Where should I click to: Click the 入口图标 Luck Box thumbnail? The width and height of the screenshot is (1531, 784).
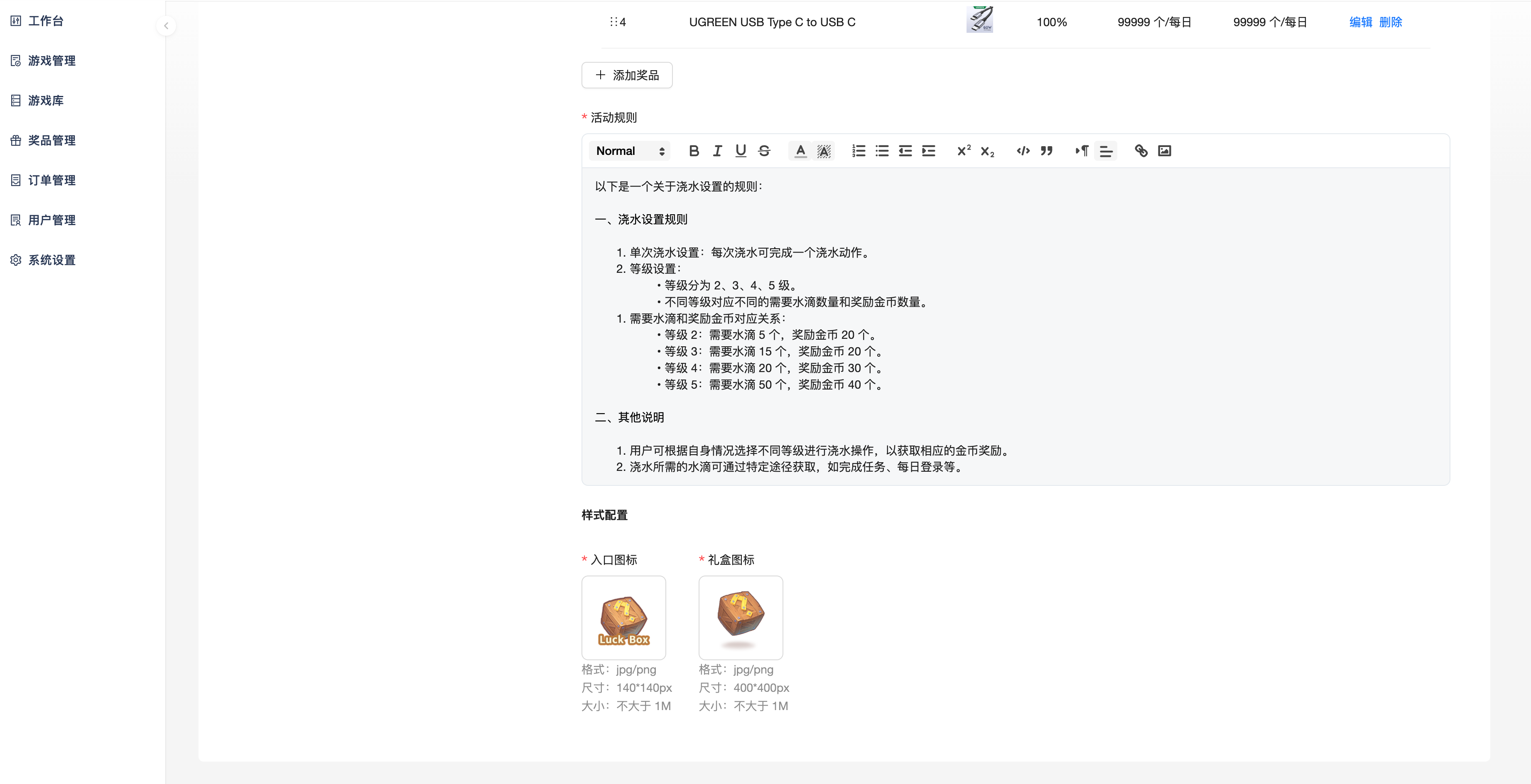[623, 617]
